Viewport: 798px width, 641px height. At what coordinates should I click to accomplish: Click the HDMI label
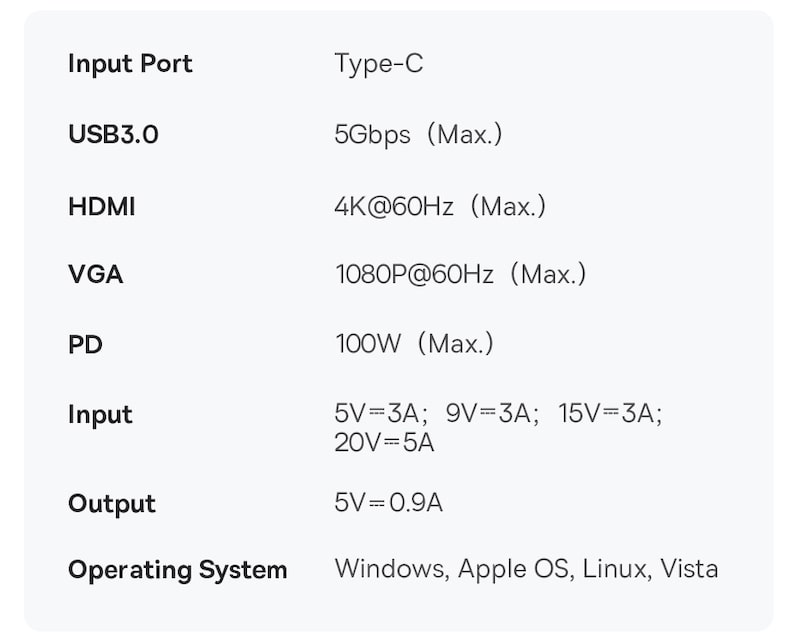coord(102,207)
